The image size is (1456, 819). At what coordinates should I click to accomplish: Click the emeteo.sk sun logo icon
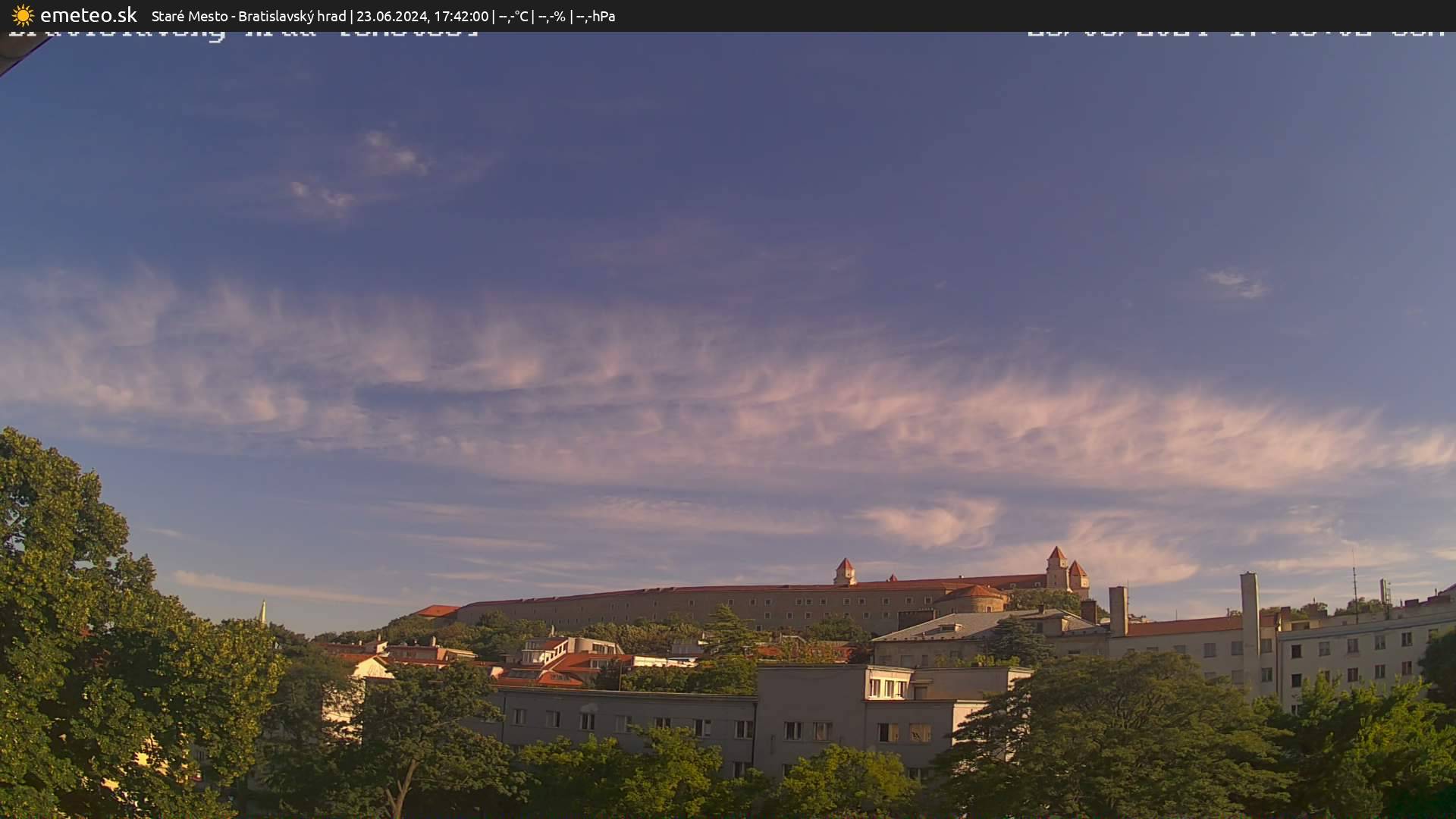coord(23,15)
